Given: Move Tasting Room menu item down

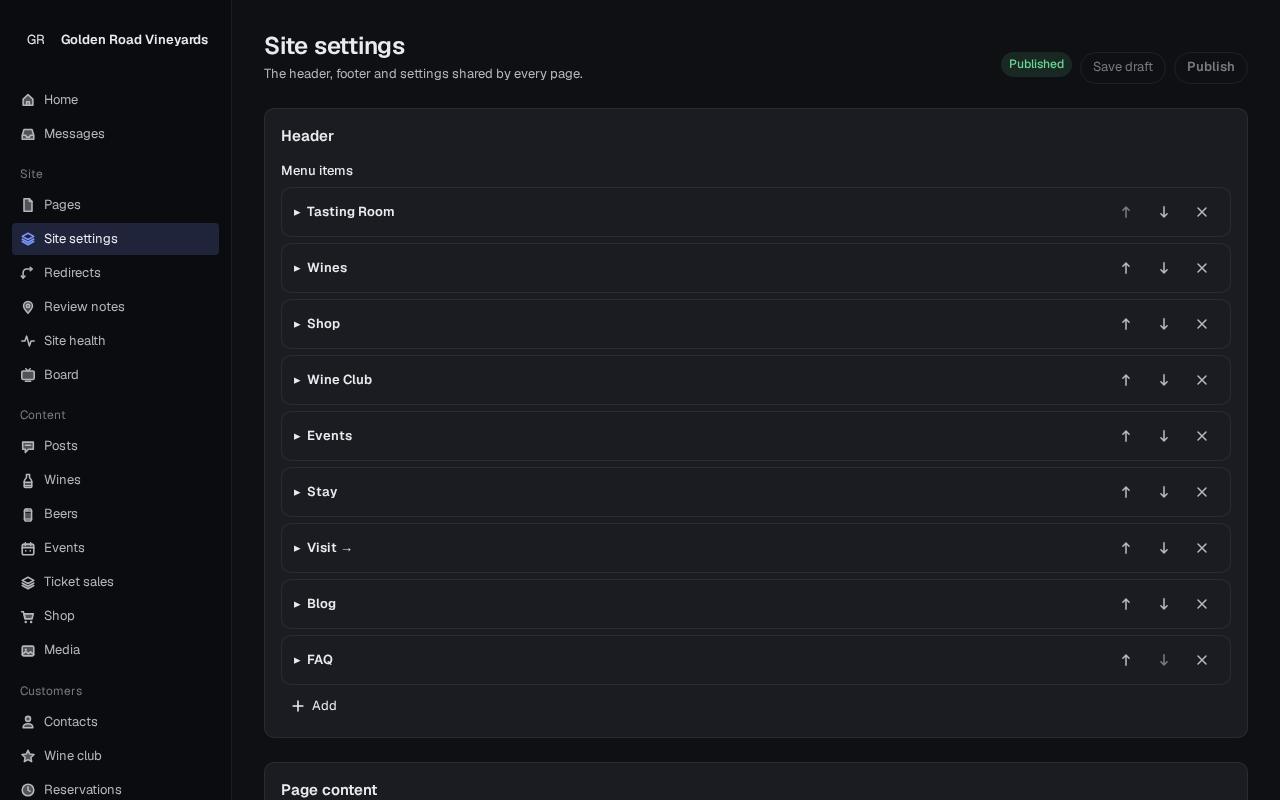Looking at the screenshot, I should (1164, 212).
